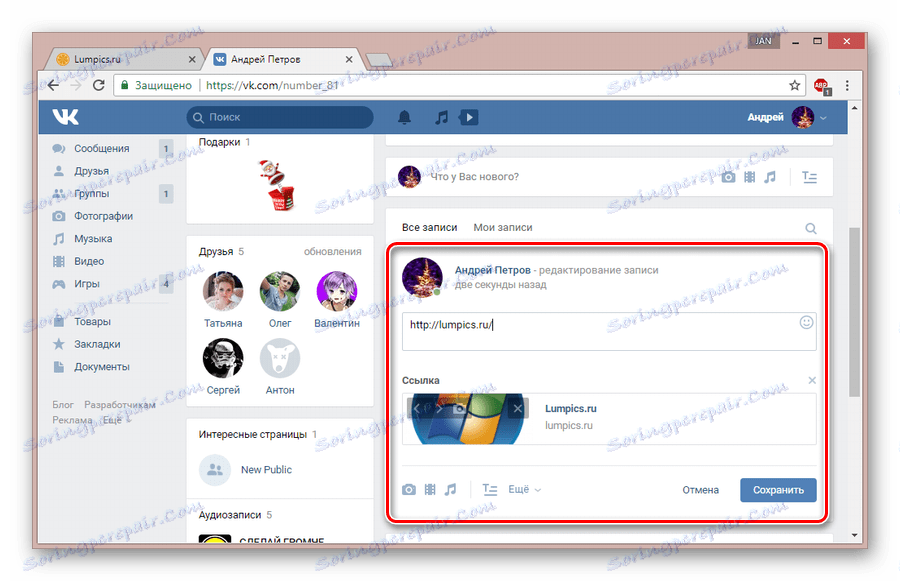Open Группы in sidebar
900x581 pixels.
pos(91,193)
